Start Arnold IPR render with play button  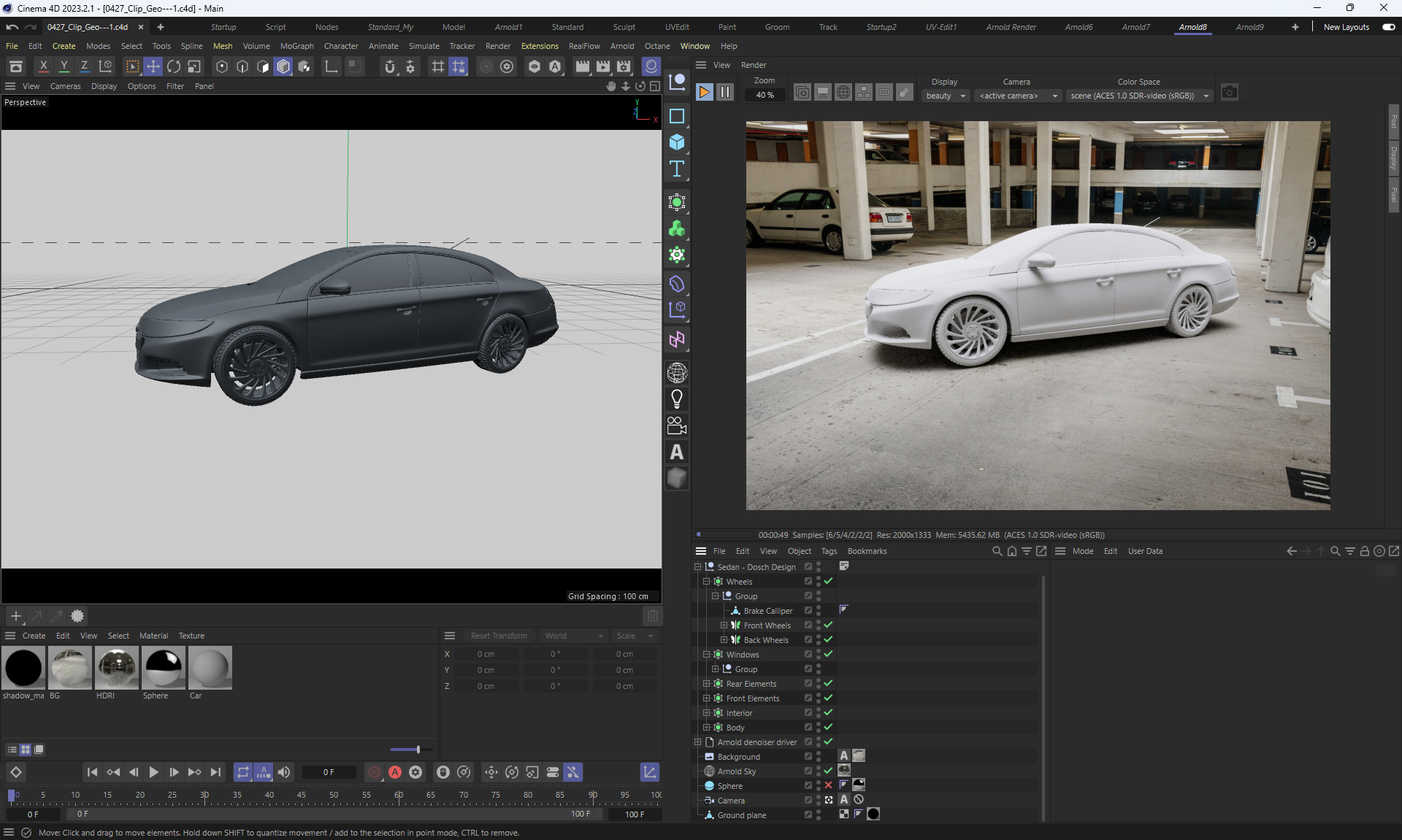(x=704, y=93)
